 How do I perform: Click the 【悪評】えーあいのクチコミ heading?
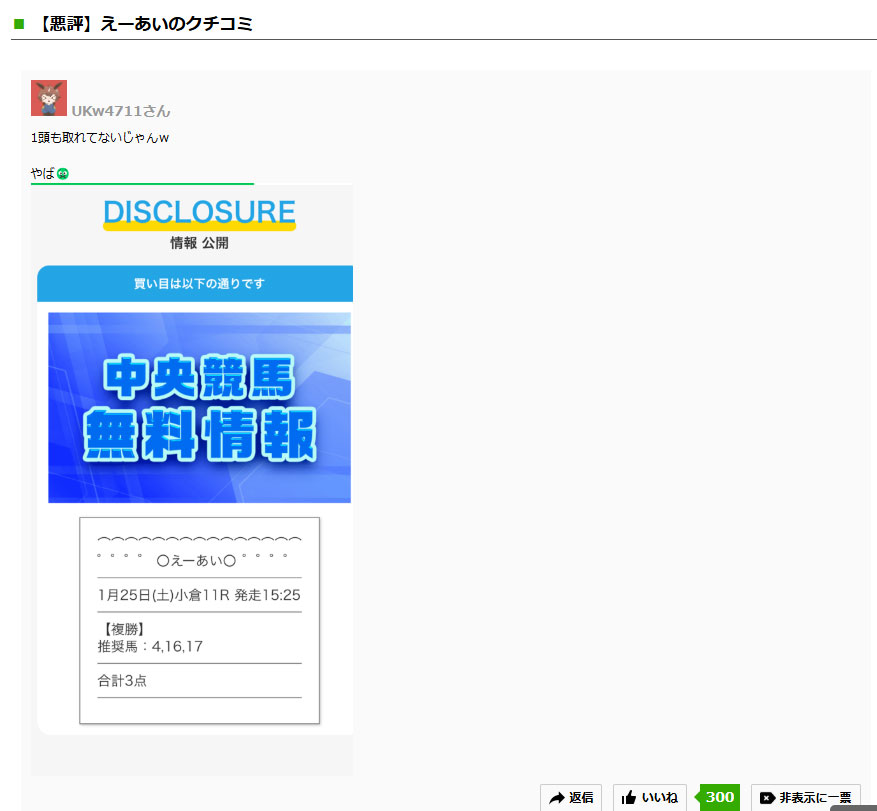[x=142, y=24]
